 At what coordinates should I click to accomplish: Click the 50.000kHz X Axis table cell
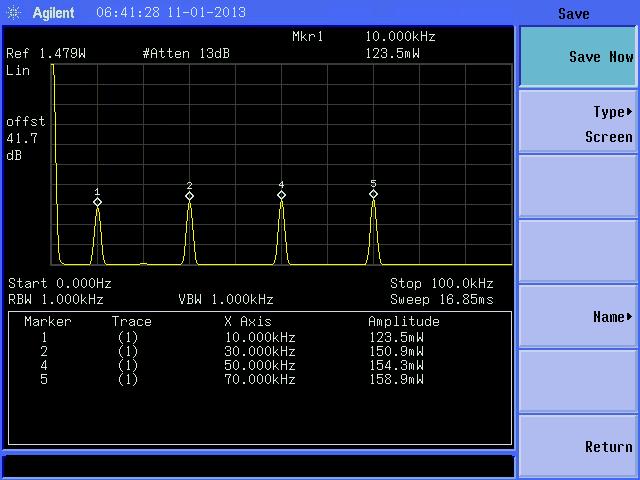click(x=260, y=365)
